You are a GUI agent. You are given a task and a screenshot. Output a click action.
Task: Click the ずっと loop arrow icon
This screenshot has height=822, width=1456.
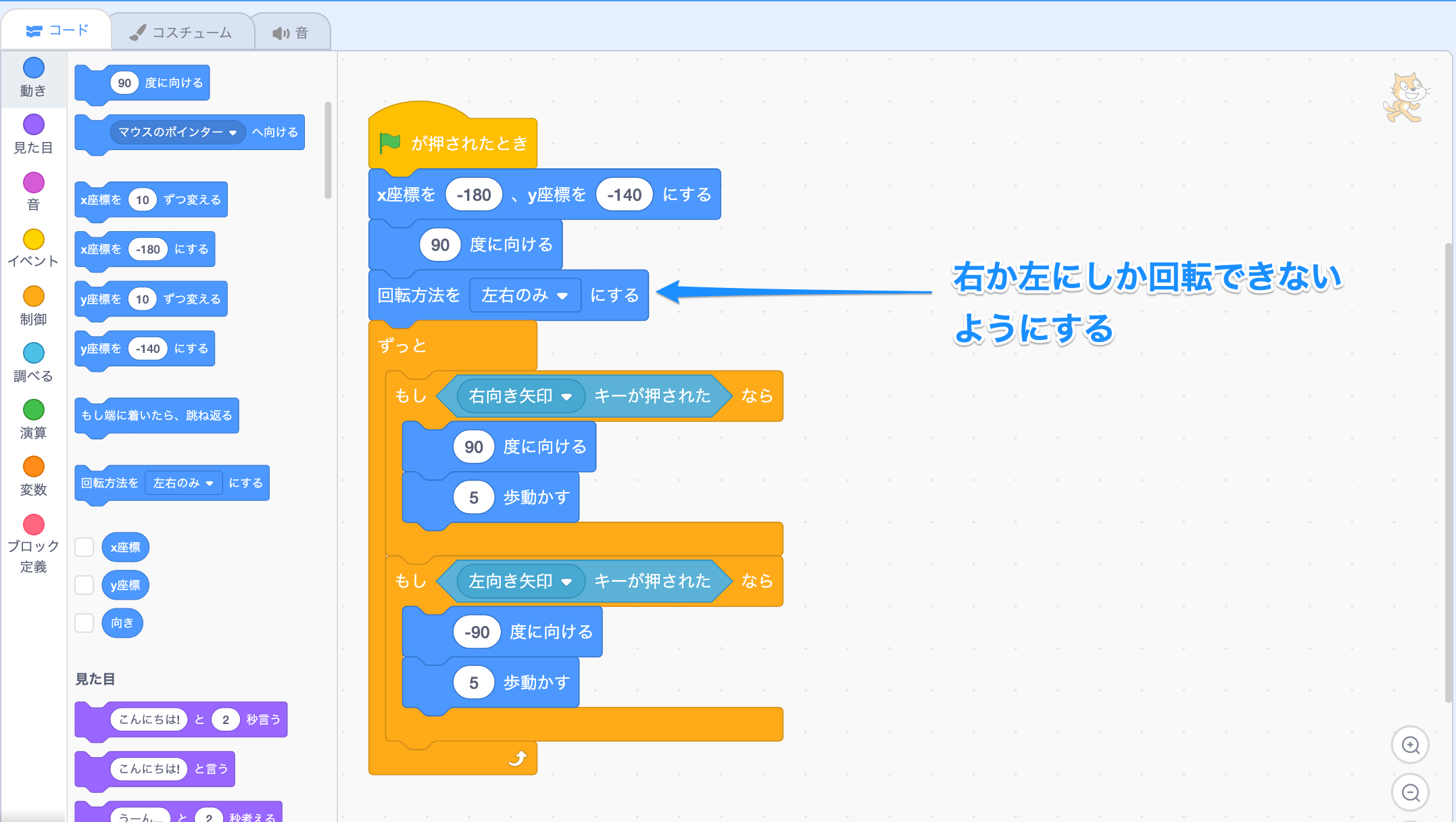(518, 758)
